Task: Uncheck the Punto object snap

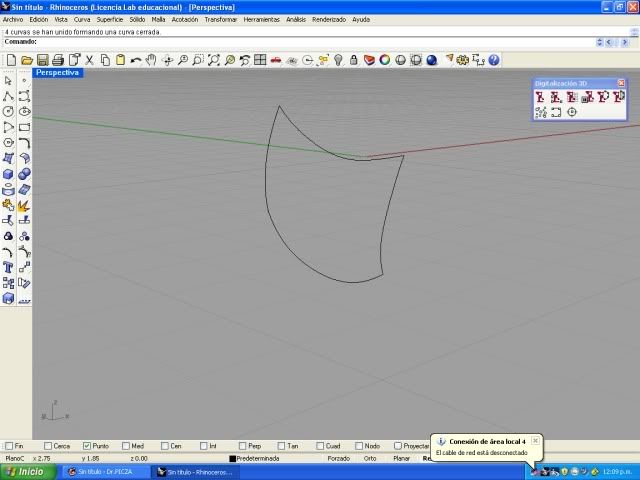Action: (88, 446)
